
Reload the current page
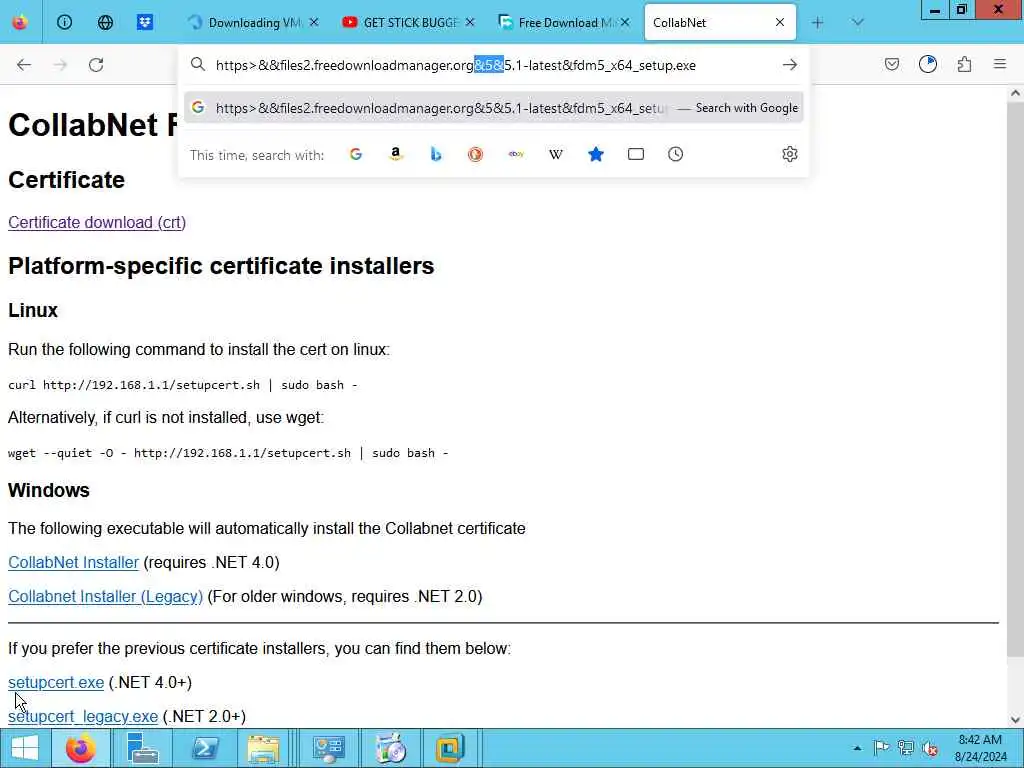tap(96, 65)
